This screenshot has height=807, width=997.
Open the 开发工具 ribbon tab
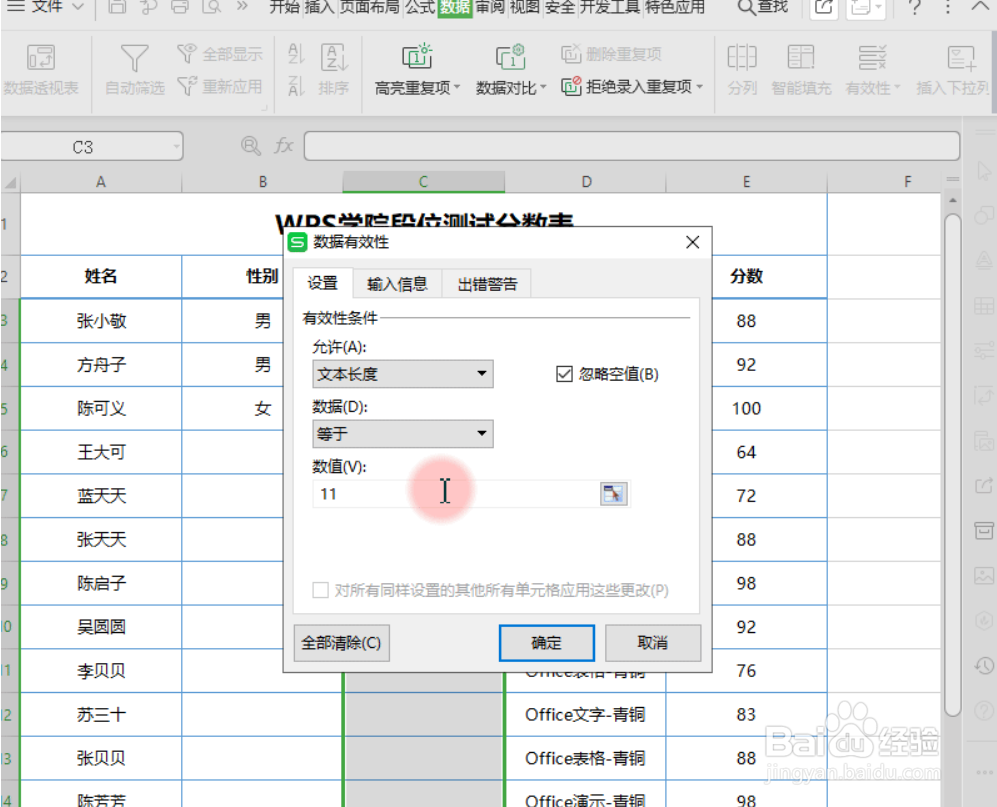(x=610, y=8)
